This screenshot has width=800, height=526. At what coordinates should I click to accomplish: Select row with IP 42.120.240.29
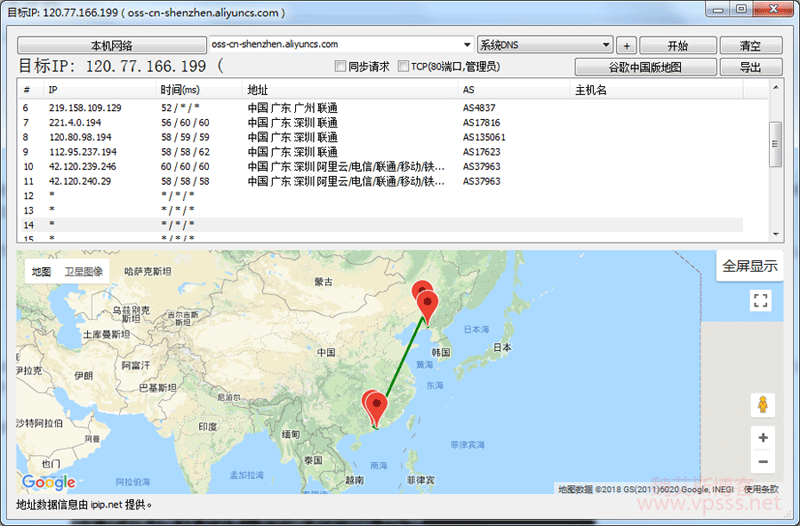(x=382, y=181)
